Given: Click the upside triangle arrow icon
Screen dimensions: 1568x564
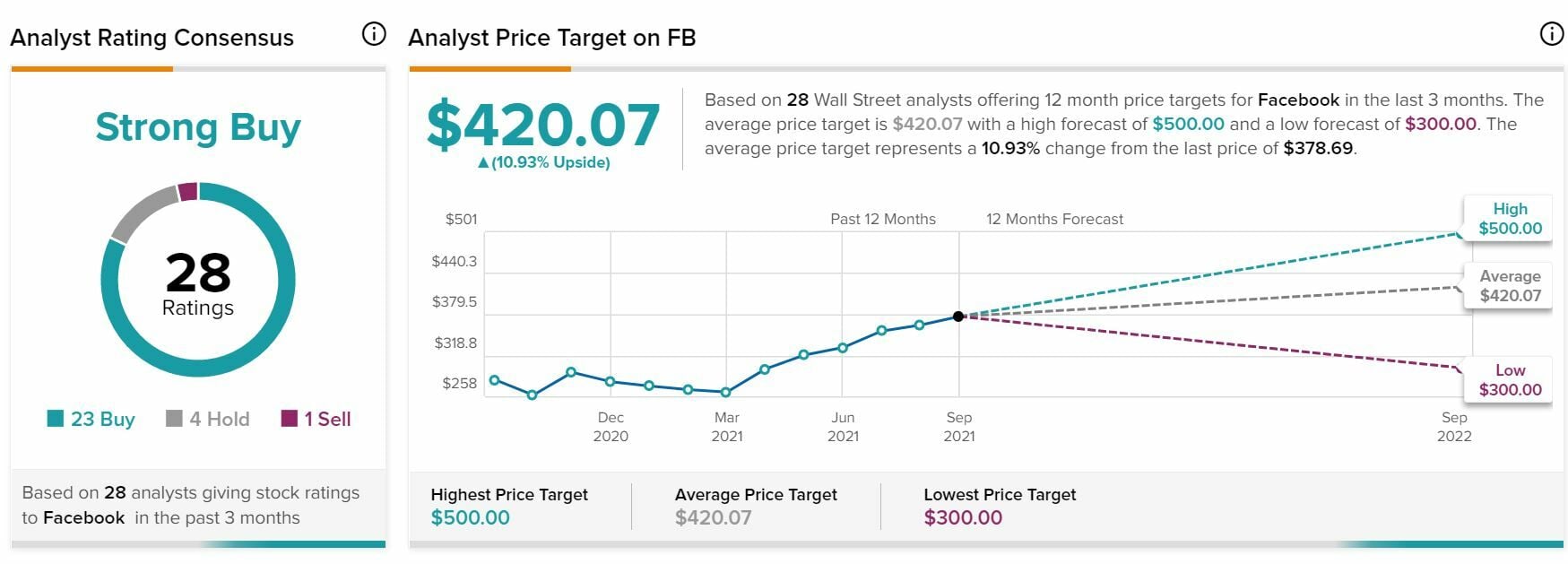Looking at the screenshot, I should pyautogui.click(x=483, y=163).
